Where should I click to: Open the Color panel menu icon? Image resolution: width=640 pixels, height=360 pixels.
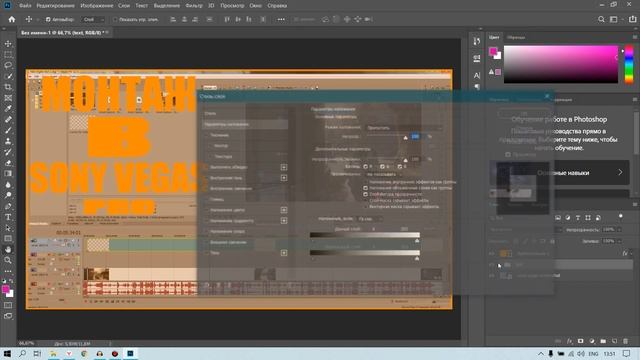coord(635,37)
